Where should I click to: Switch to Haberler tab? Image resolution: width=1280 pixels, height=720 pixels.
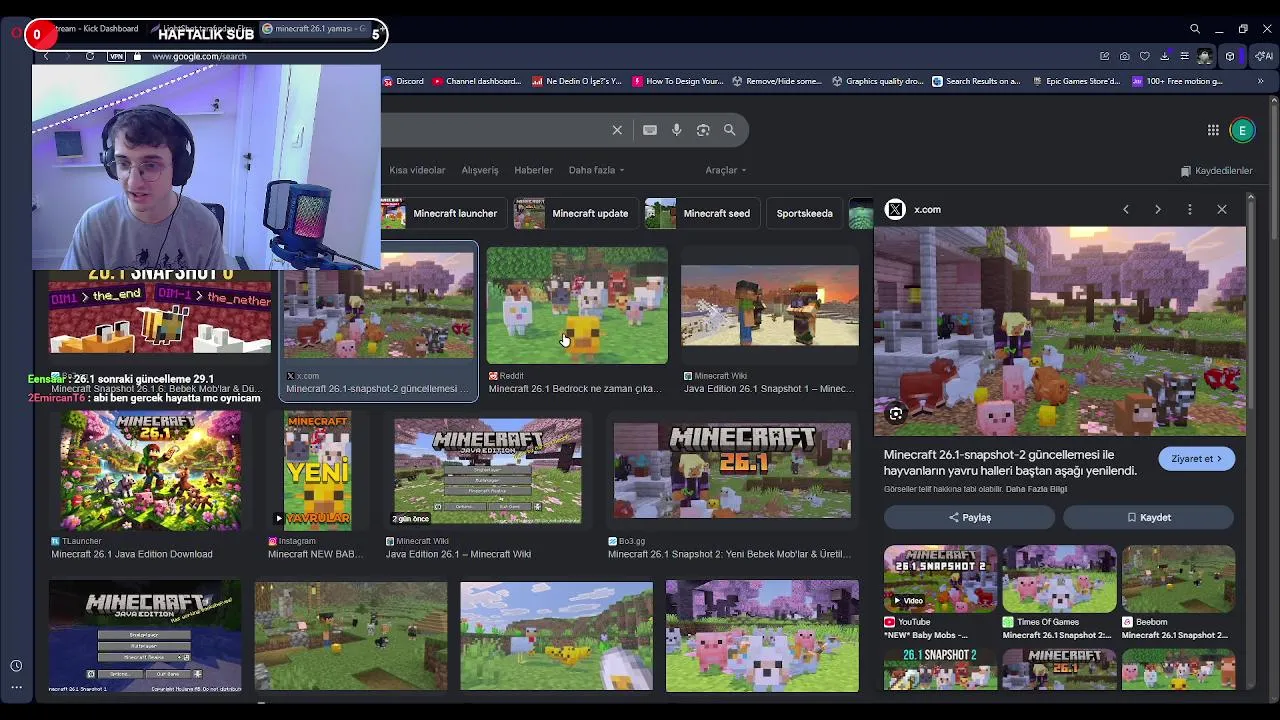533,170
